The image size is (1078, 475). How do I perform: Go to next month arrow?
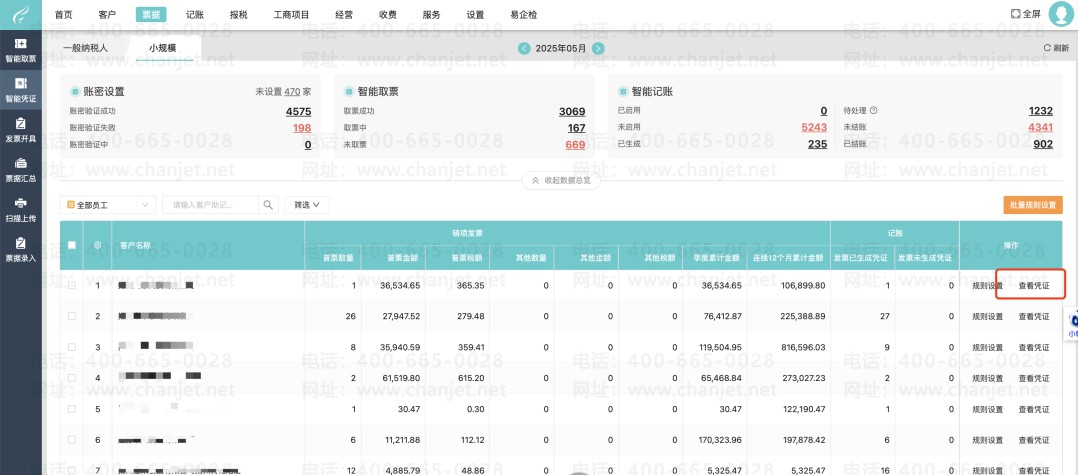598,48
